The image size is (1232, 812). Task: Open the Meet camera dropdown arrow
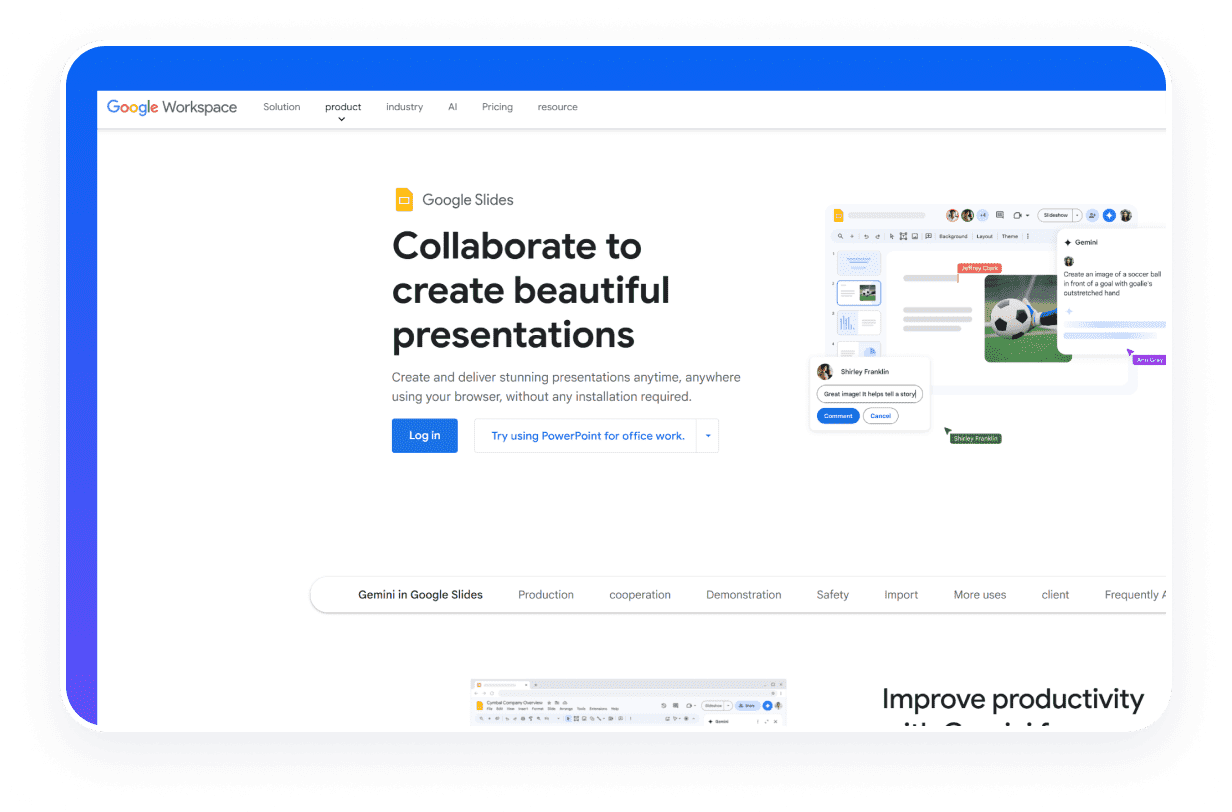1027,215
